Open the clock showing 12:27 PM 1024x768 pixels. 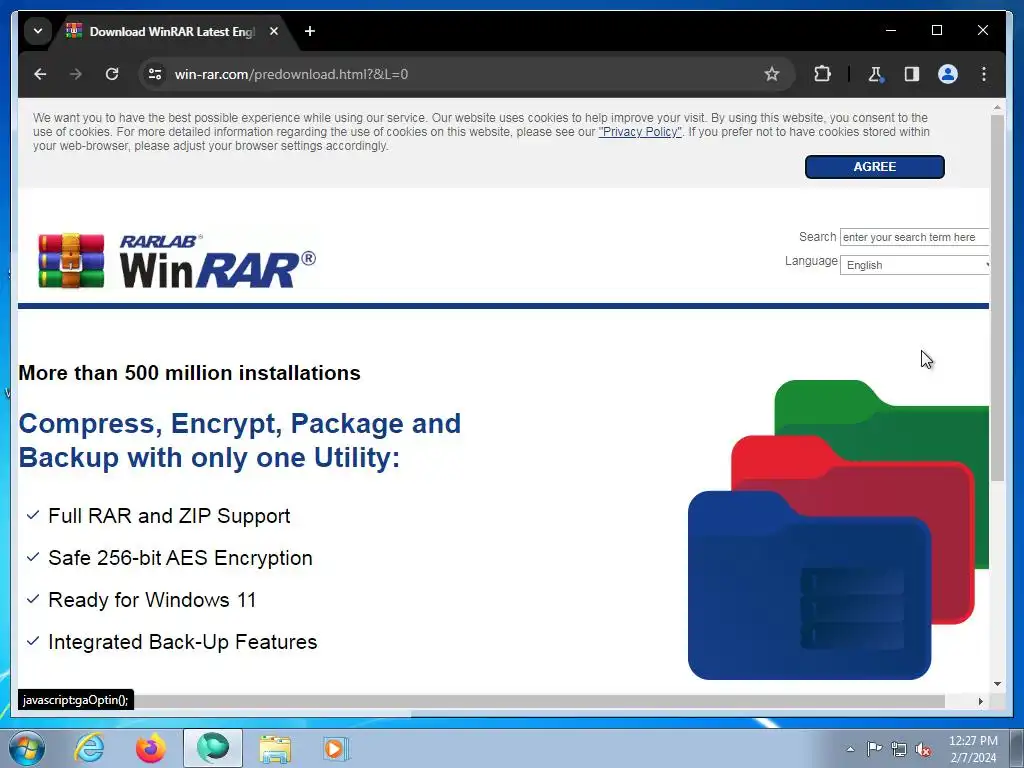pos(973,749)
